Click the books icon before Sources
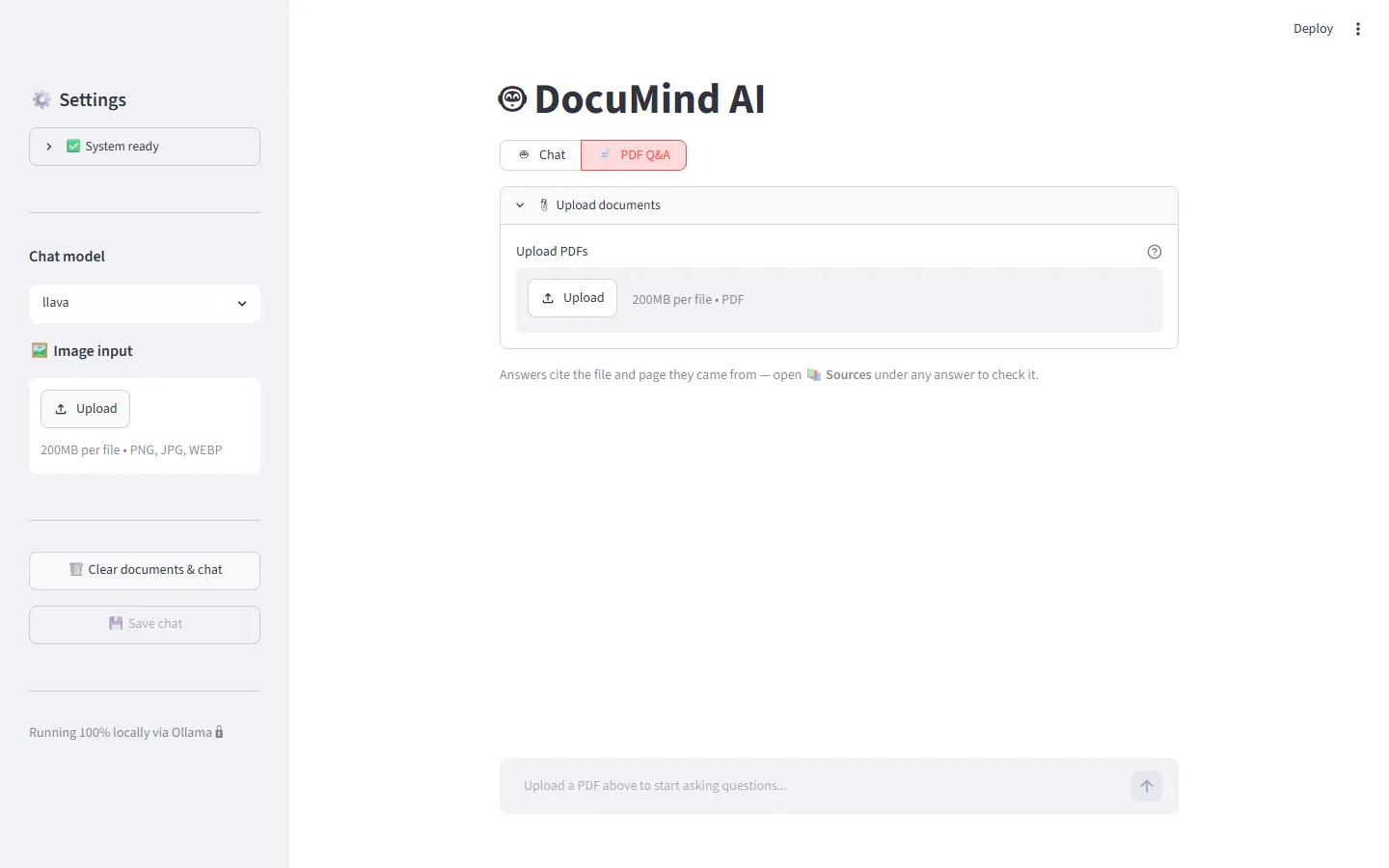1389x868 pixels. tap(813, 374)
